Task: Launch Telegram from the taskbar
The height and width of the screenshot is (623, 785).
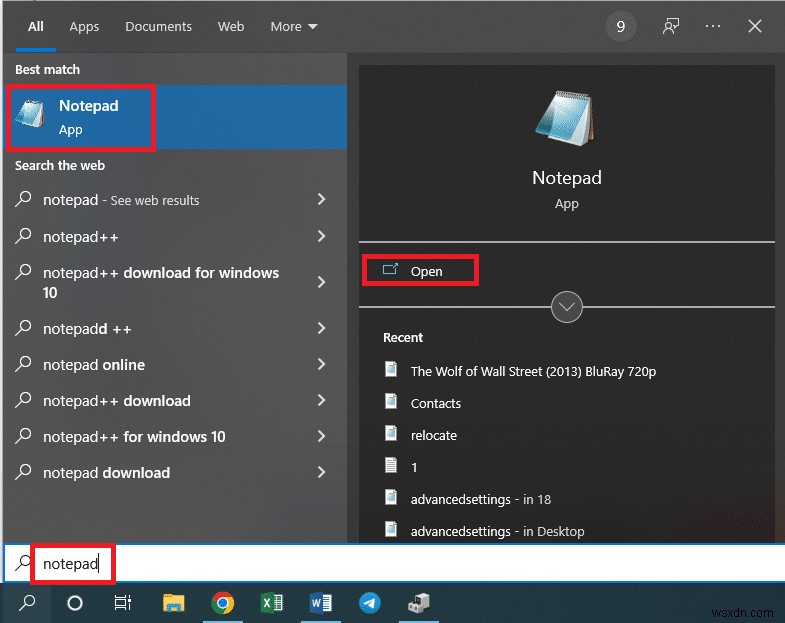Action: point(369,602)
